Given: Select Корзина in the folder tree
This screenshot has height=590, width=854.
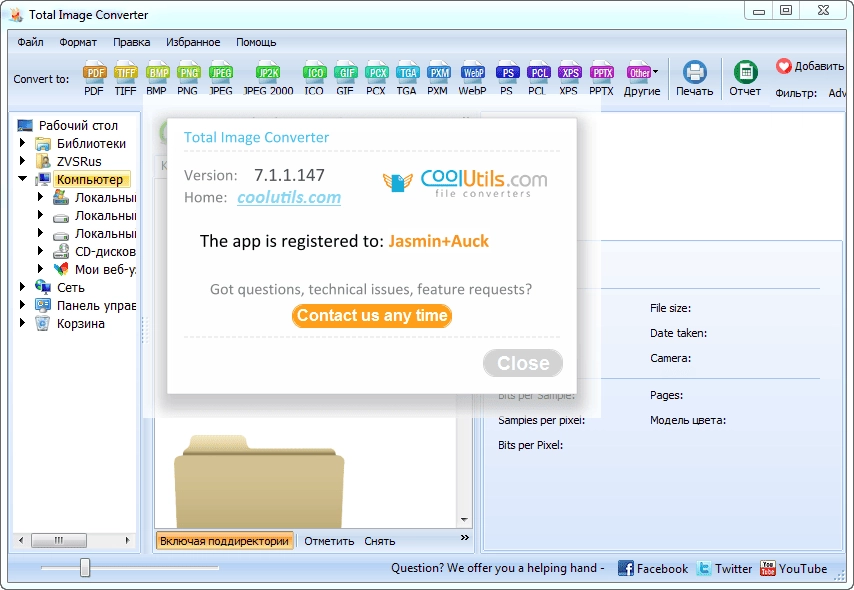Looking at the screenshot, I should point(81,324).
